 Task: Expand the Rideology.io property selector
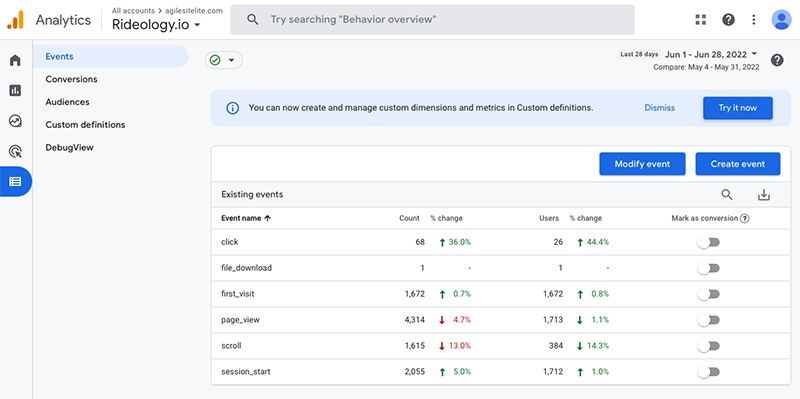click(x=156, y=24)
